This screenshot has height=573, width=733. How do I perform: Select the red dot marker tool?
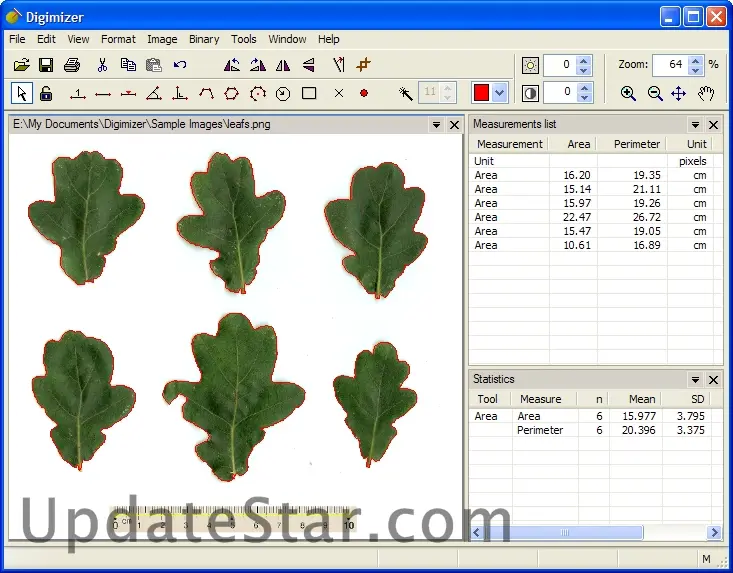(364, 93)
